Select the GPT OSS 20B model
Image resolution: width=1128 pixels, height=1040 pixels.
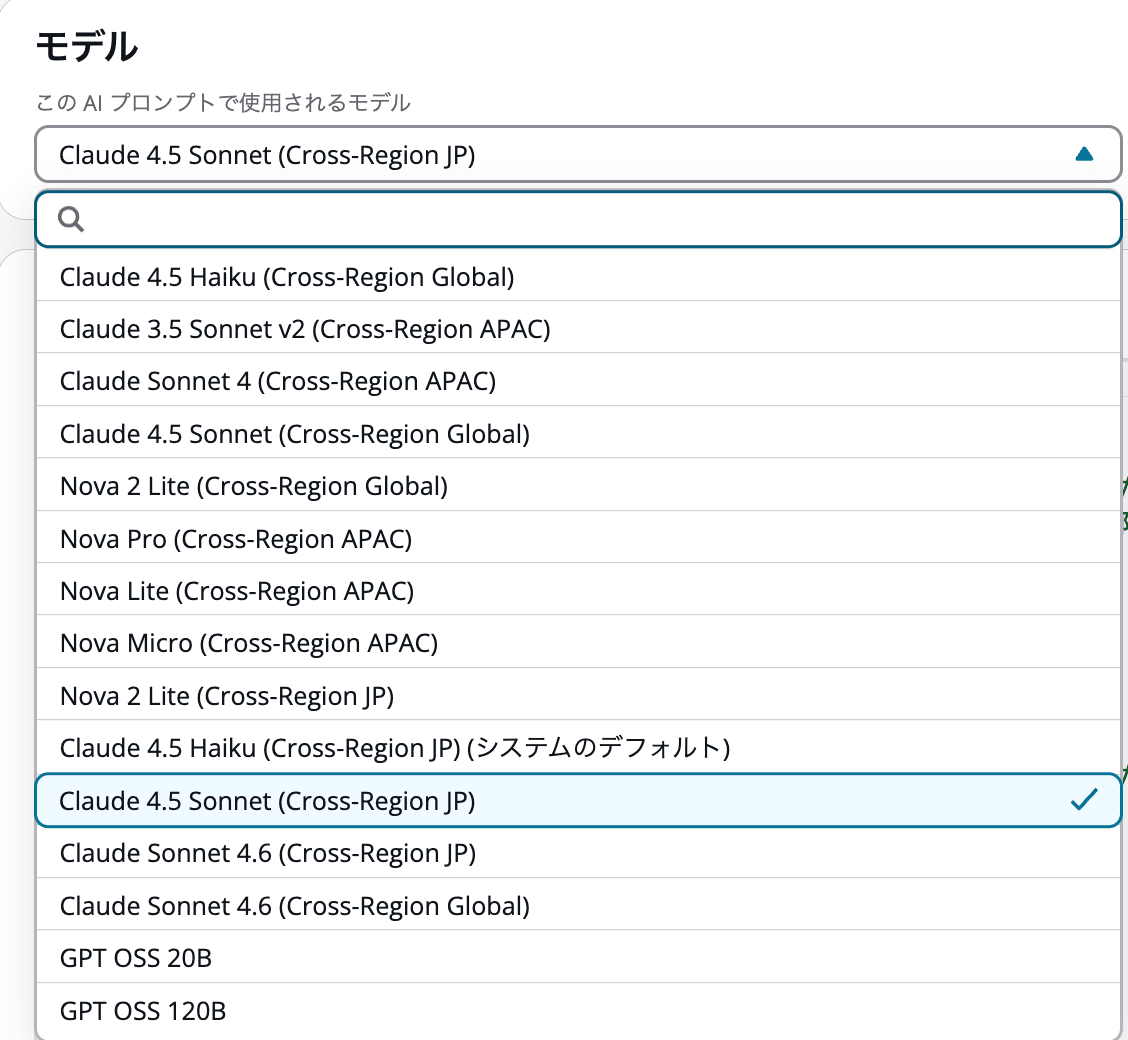[578, 958]
